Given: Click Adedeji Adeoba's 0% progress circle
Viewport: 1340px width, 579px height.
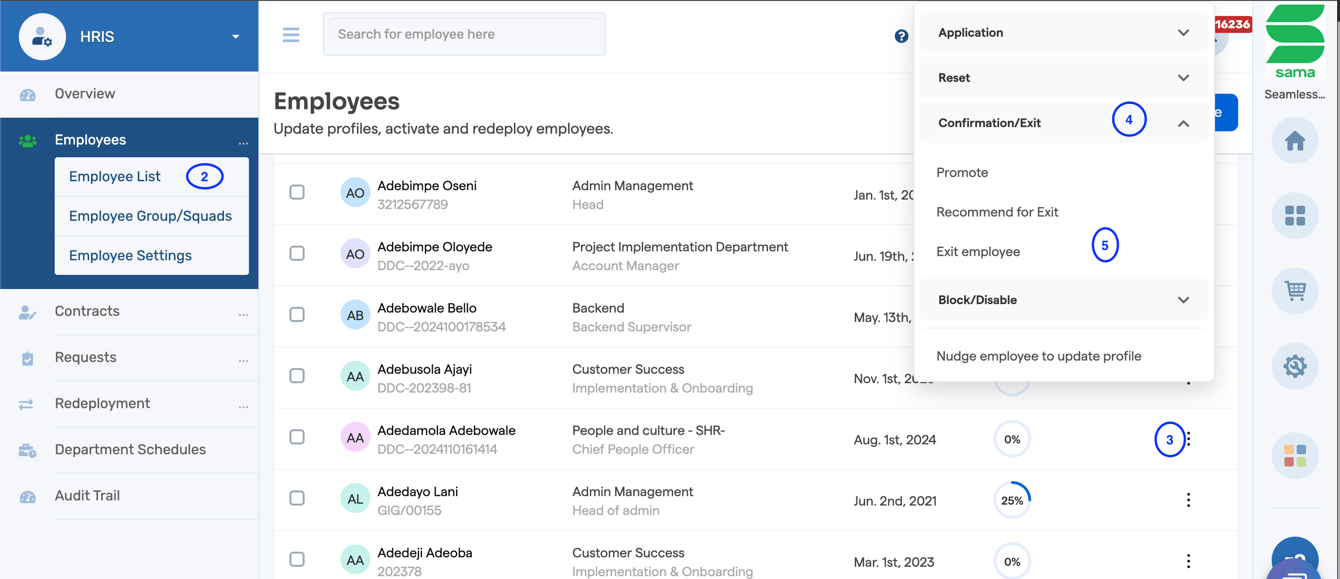Looking at the screenshot, I should coord(1012,561).
